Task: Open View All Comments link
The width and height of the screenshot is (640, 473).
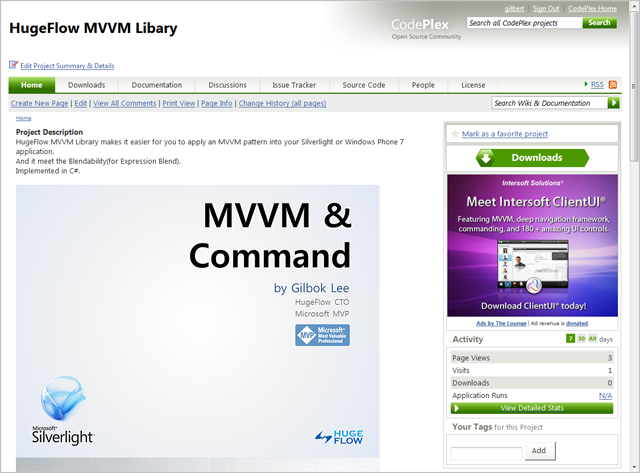Action: (x=124, y=103)
